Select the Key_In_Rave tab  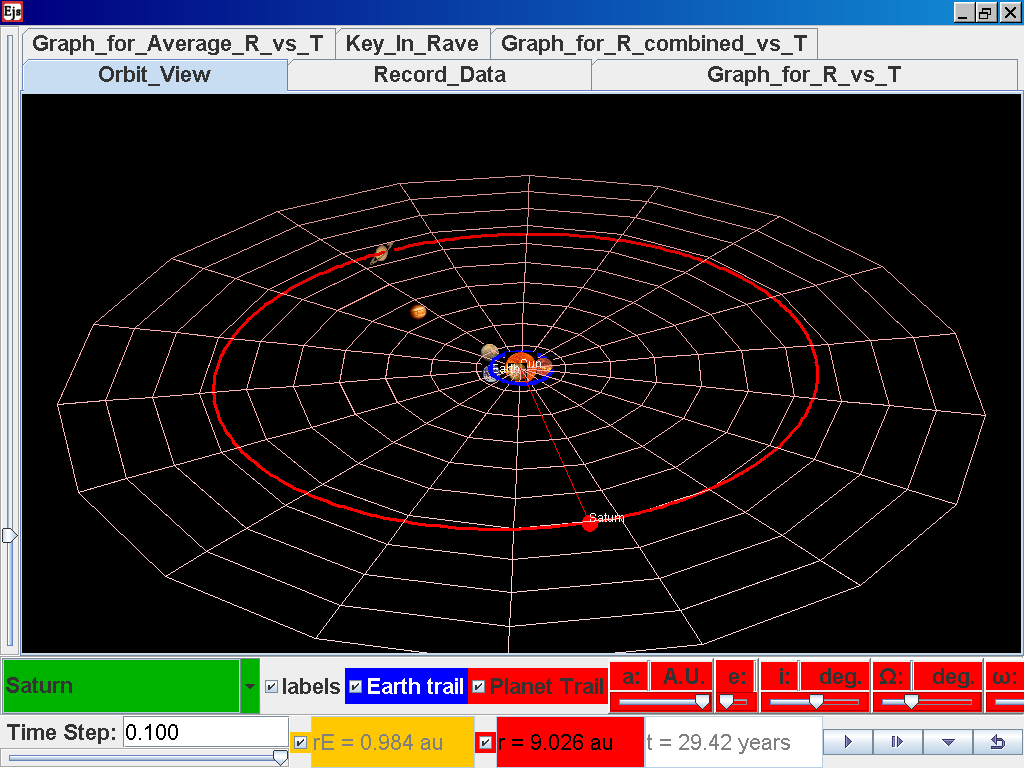(412, 44)
